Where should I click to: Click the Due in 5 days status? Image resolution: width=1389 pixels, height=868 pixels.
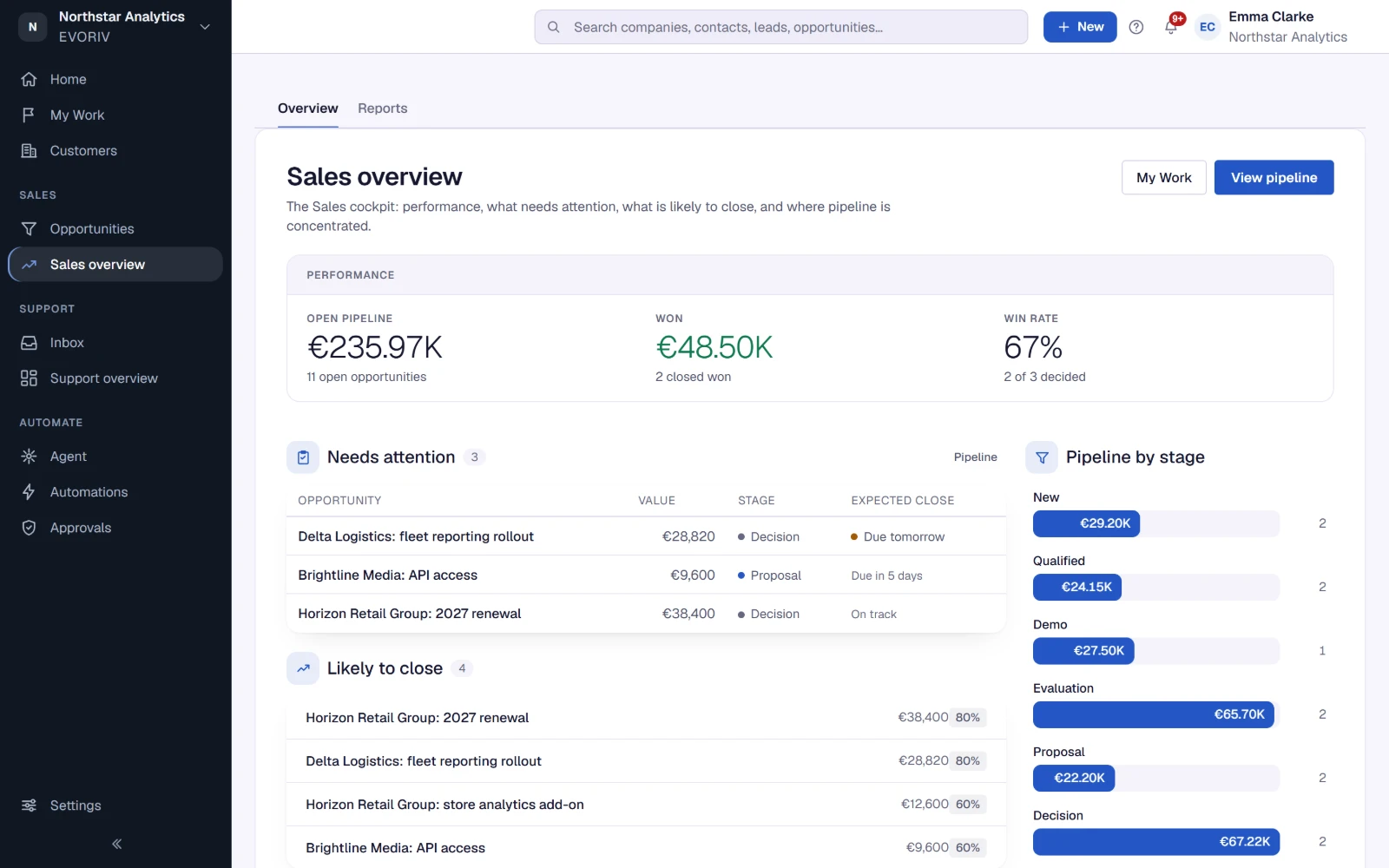point(886,575)
